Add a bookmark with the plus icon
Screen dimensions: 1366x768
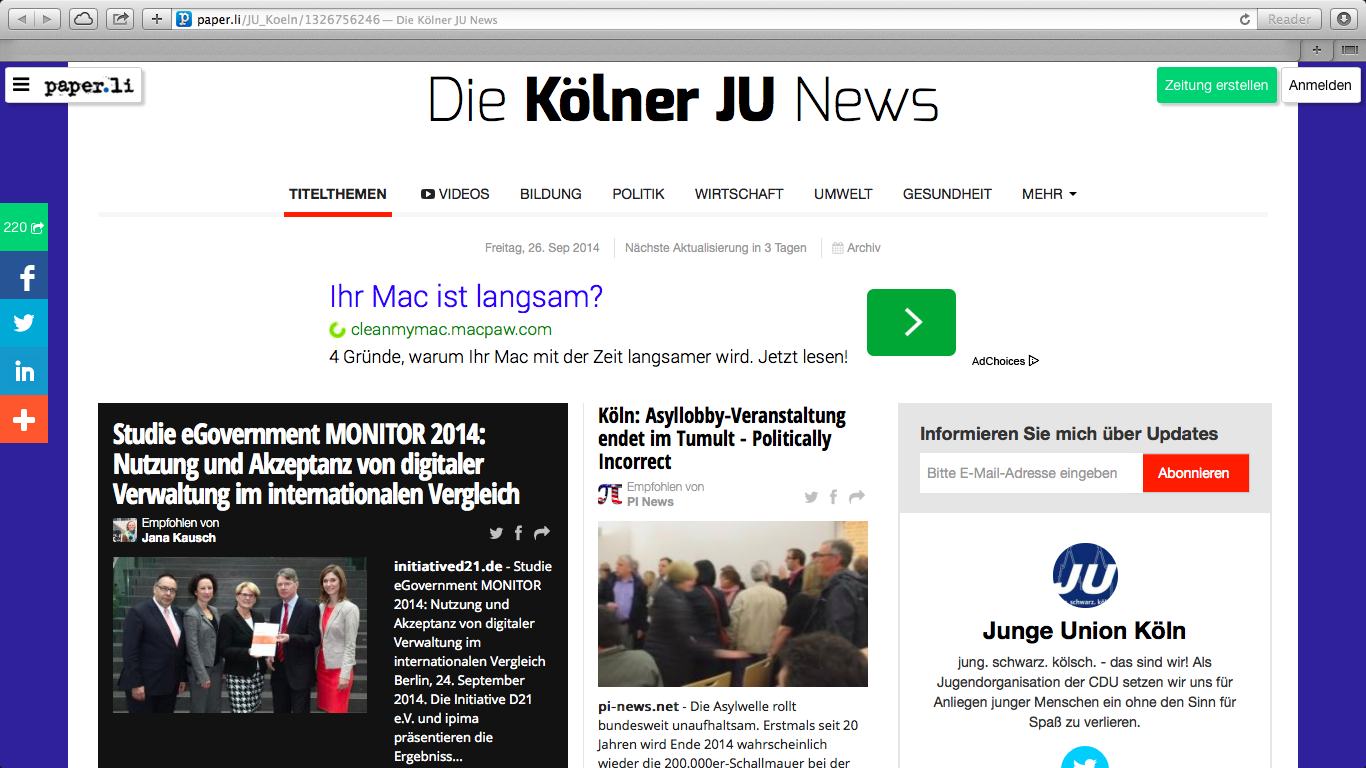(x=156, y=19)
